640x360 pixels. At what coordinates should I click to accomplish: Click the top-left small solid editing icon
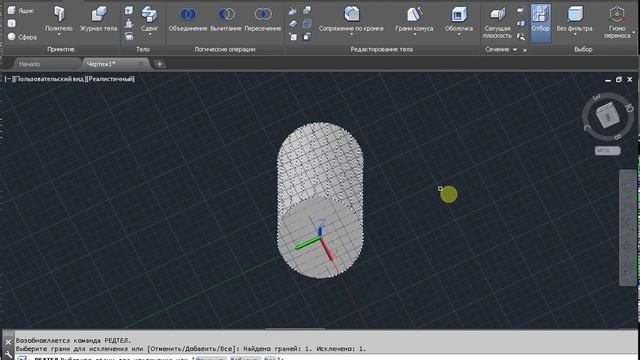293,11
